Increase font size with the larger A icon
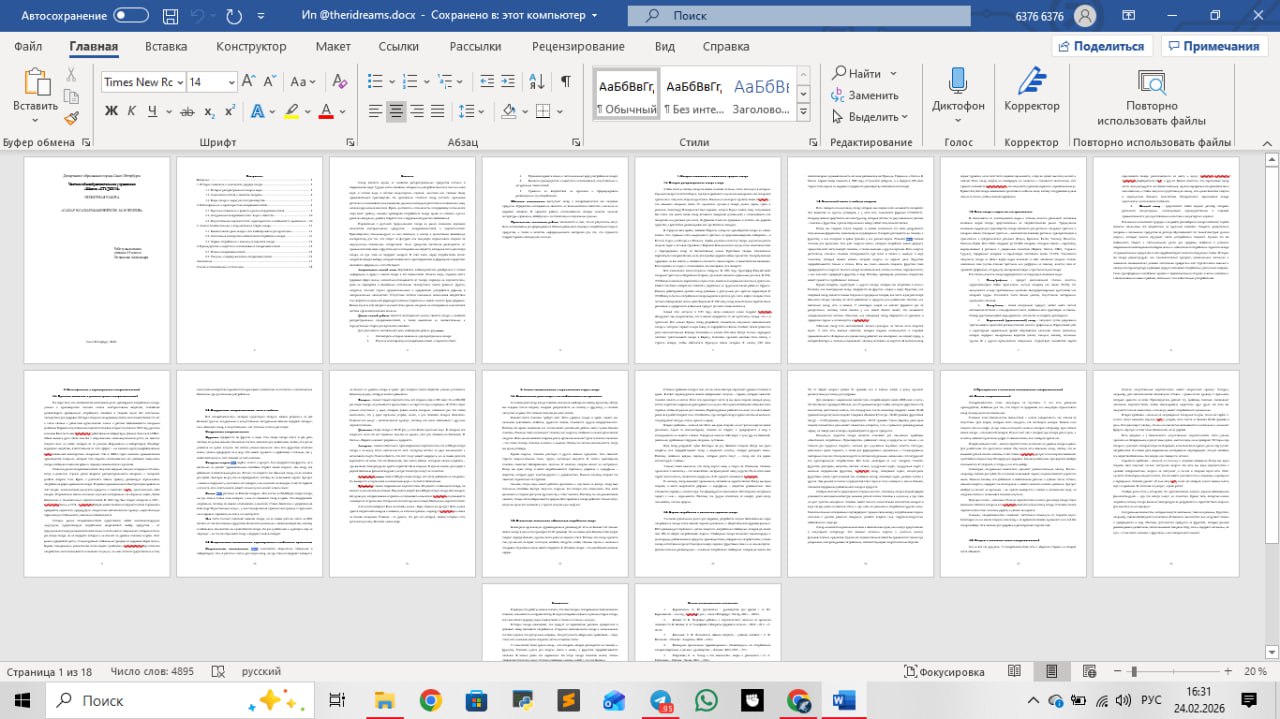The height and width of the screenshot is (719, 1280). click(247, 82)
